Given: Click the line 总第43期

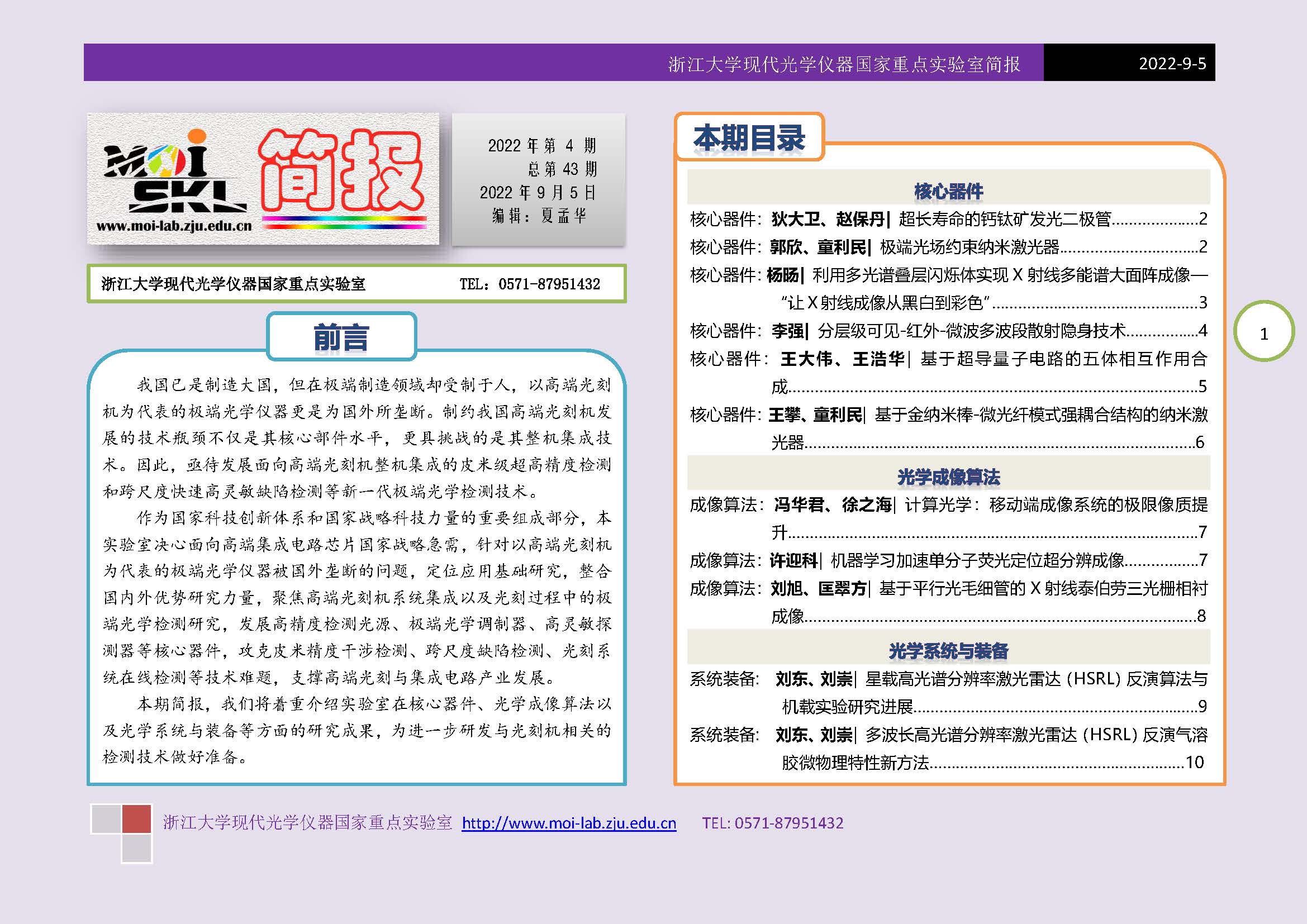Looking at the screenshot, I should coord(562,169).
